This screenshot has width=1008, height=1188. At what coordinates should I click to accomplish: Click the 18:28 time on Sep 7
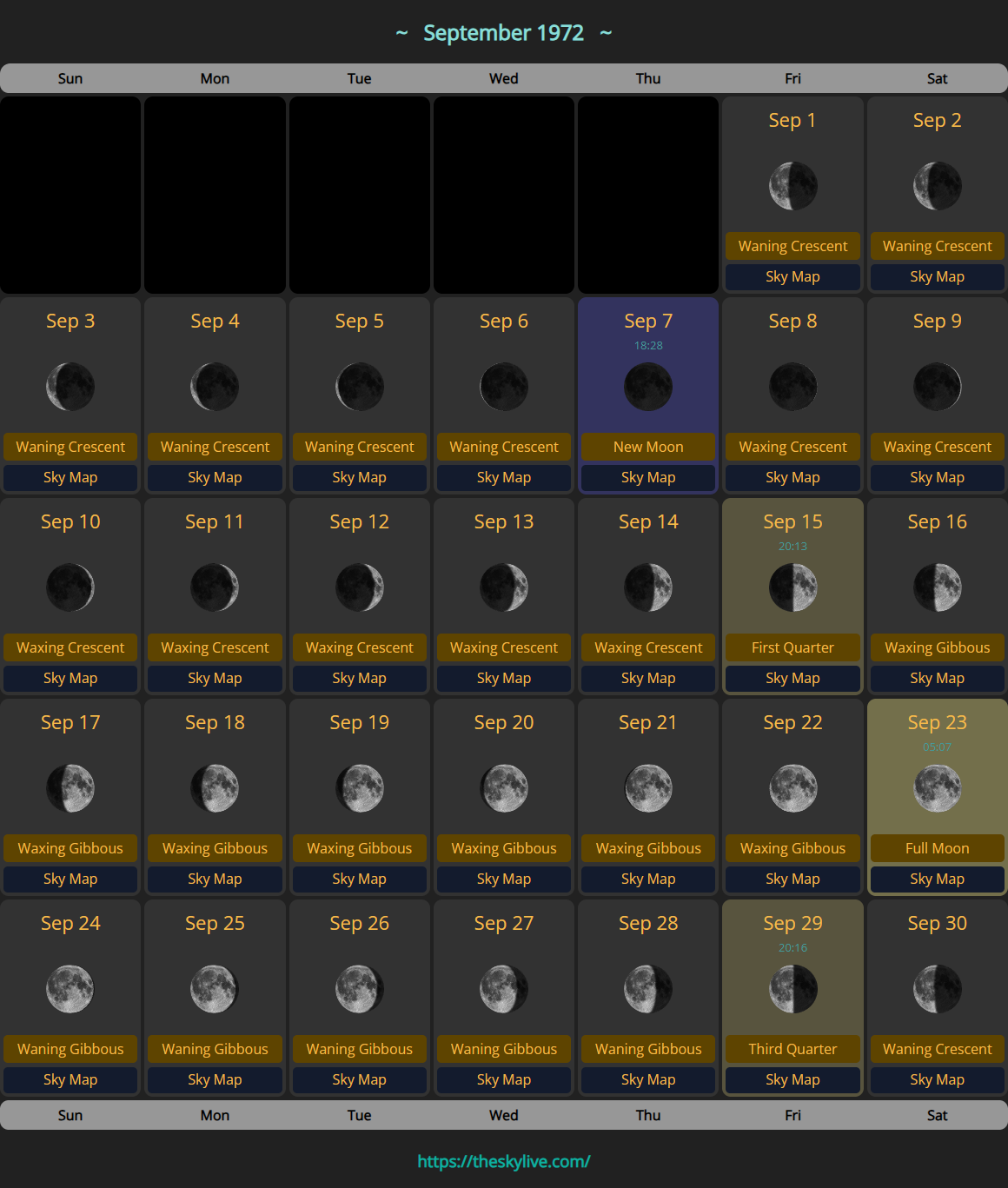pyautogui.click(x=648, y=345)
